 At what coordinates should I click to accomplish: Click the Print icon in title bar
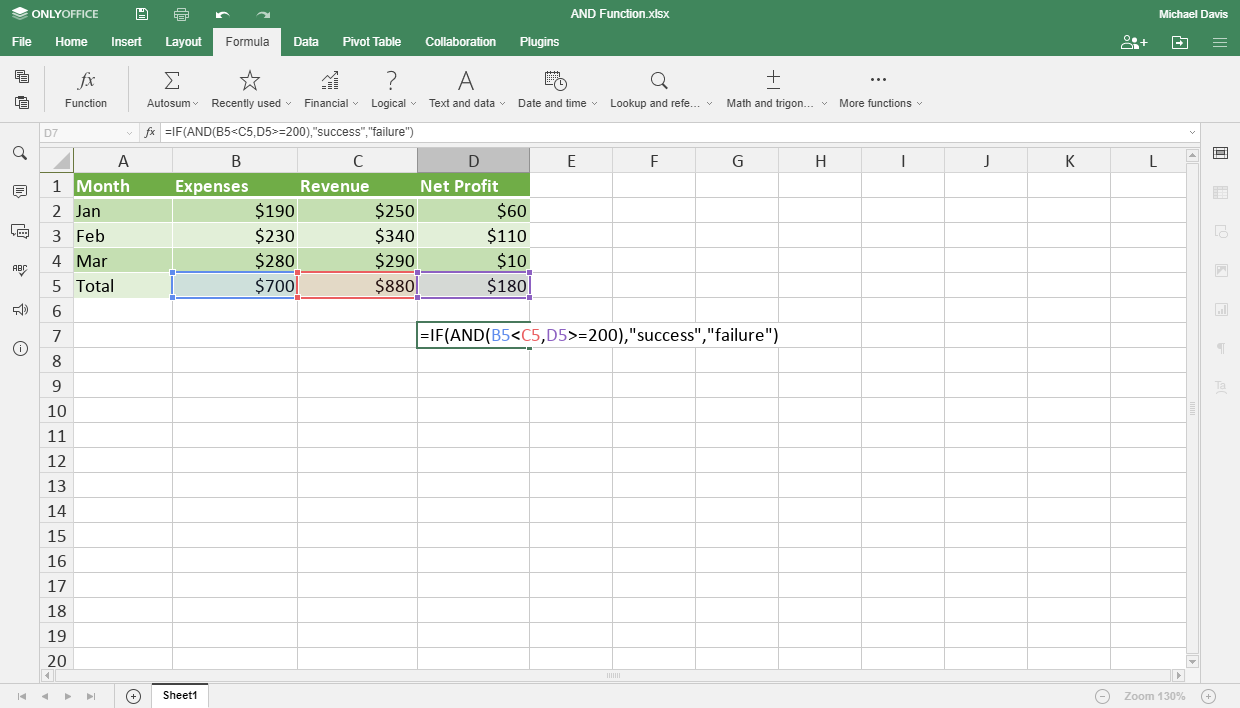(181, 14)
